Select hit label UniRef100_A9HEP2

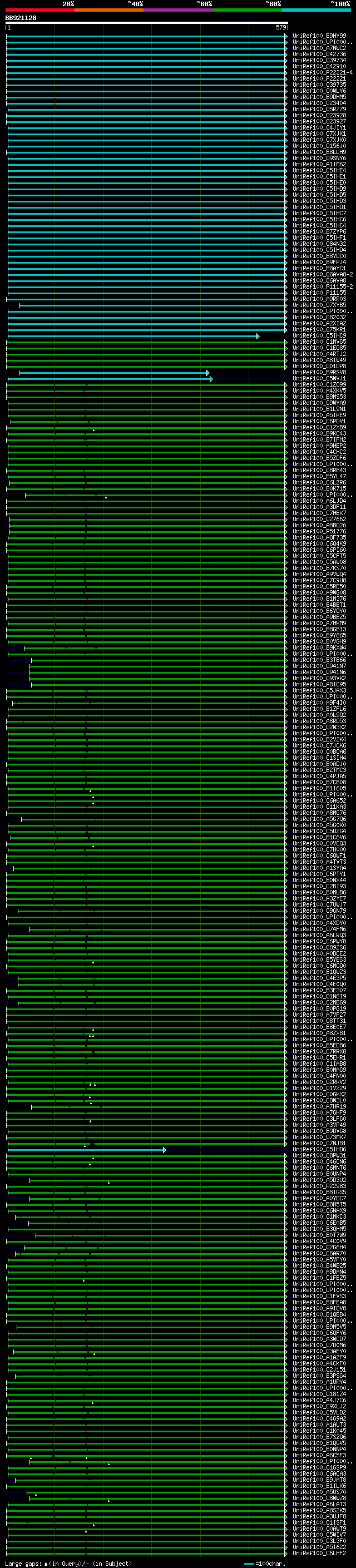[319, 446]
